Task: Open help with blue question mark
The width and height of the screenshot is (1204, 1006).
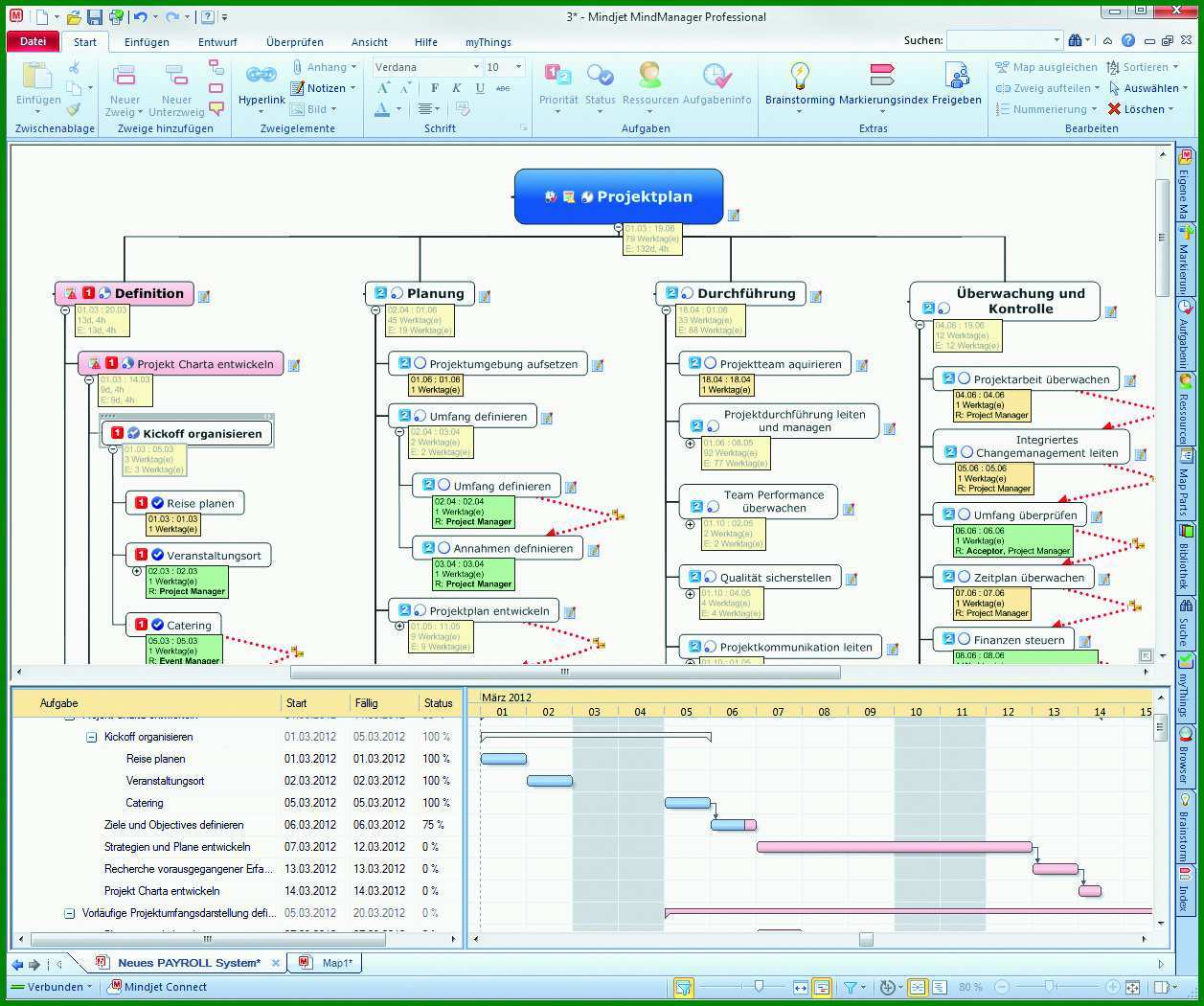Action: pyautogui.click(x=1128, y=40)
